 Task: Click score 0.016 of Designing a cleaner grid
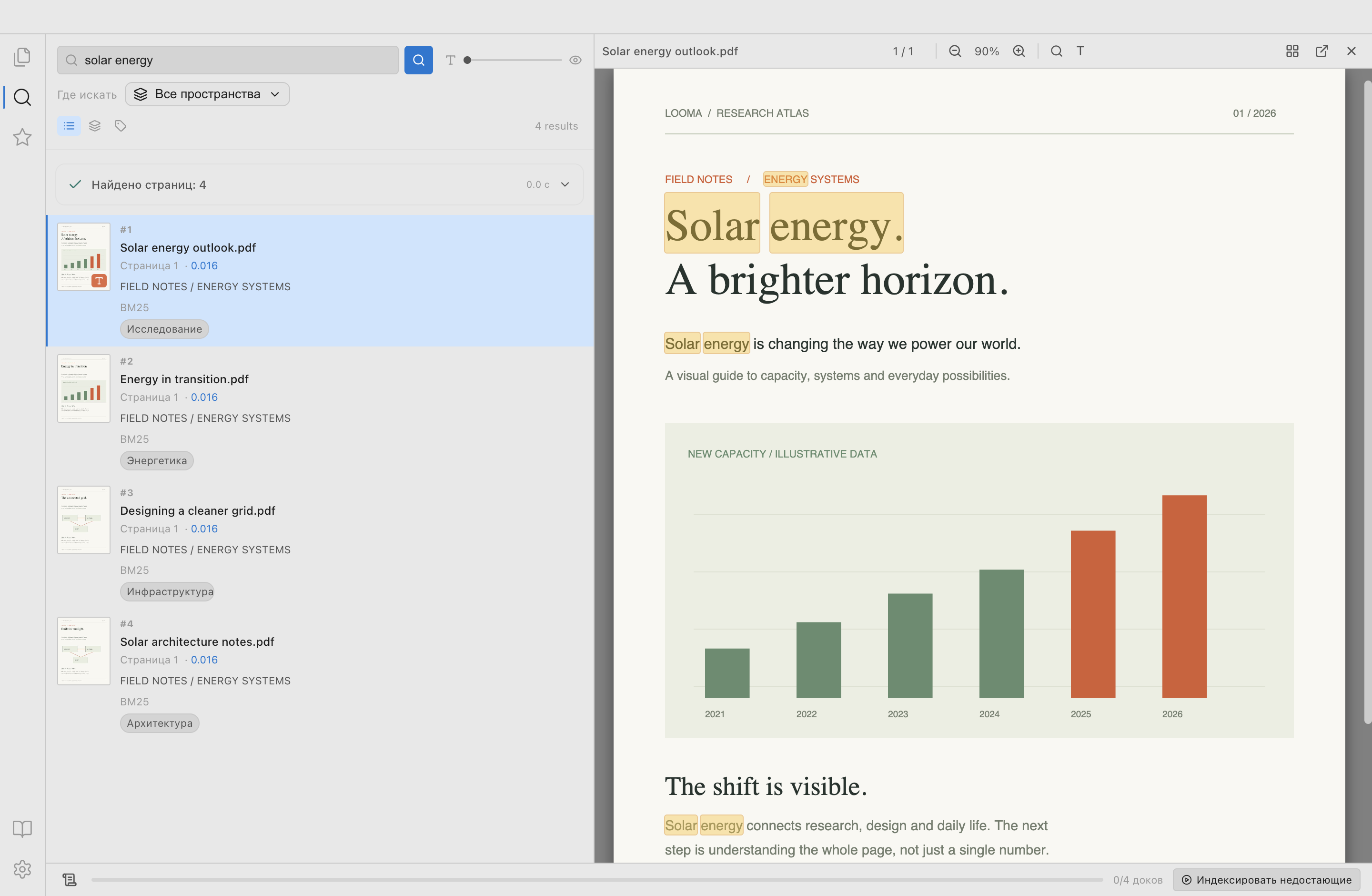(204, 529)
